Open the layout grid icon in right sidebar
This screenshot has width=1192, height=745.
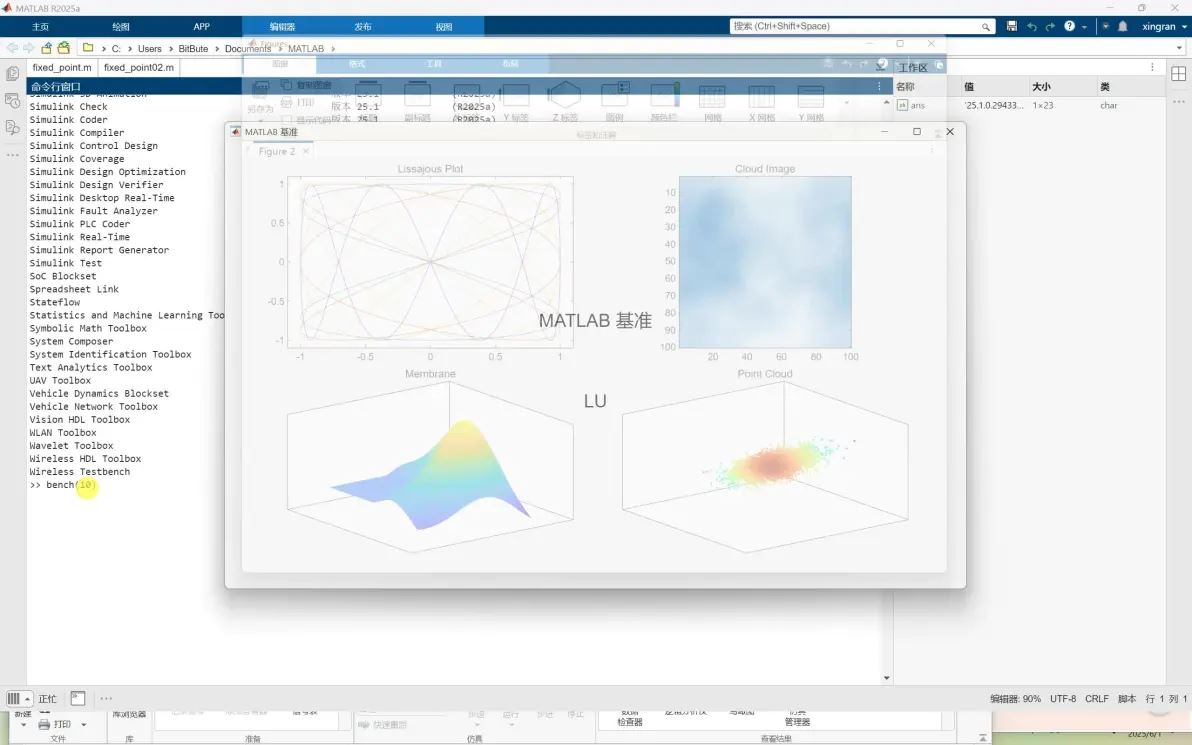pos(1178,74)
